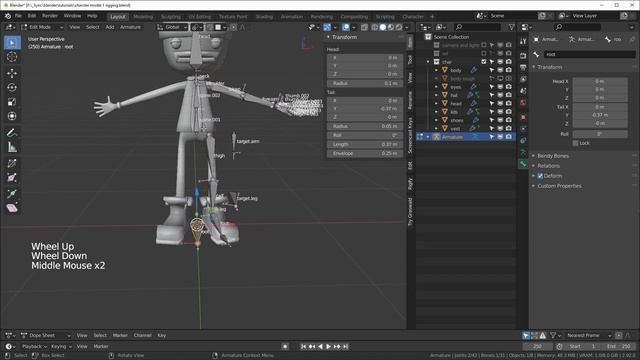Image resolution: width=640 pixels, height=360 pixels.
Task: Click the play animation button
Action: 329,347
